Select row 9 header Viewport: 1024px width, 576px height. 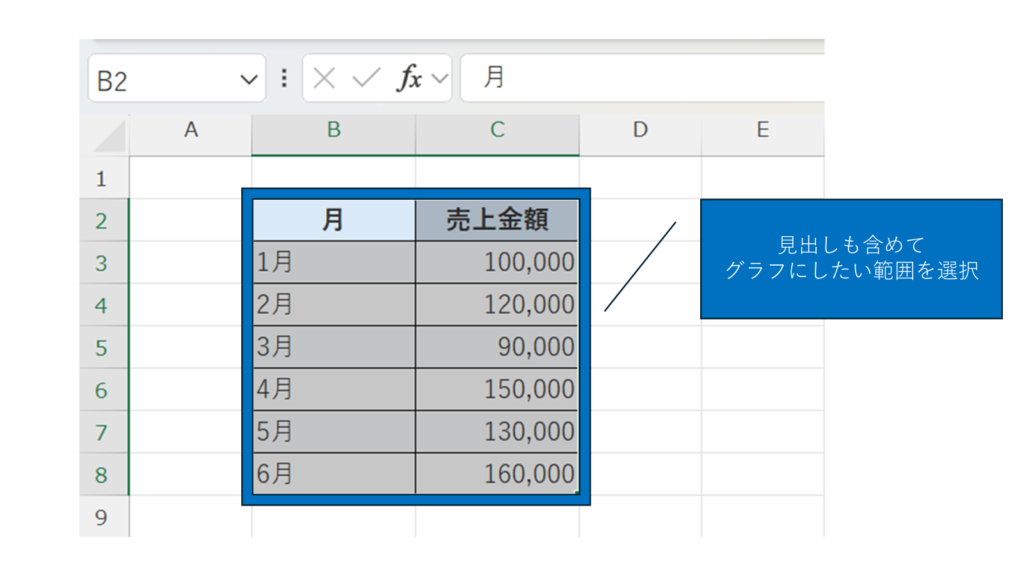point(102,517)
